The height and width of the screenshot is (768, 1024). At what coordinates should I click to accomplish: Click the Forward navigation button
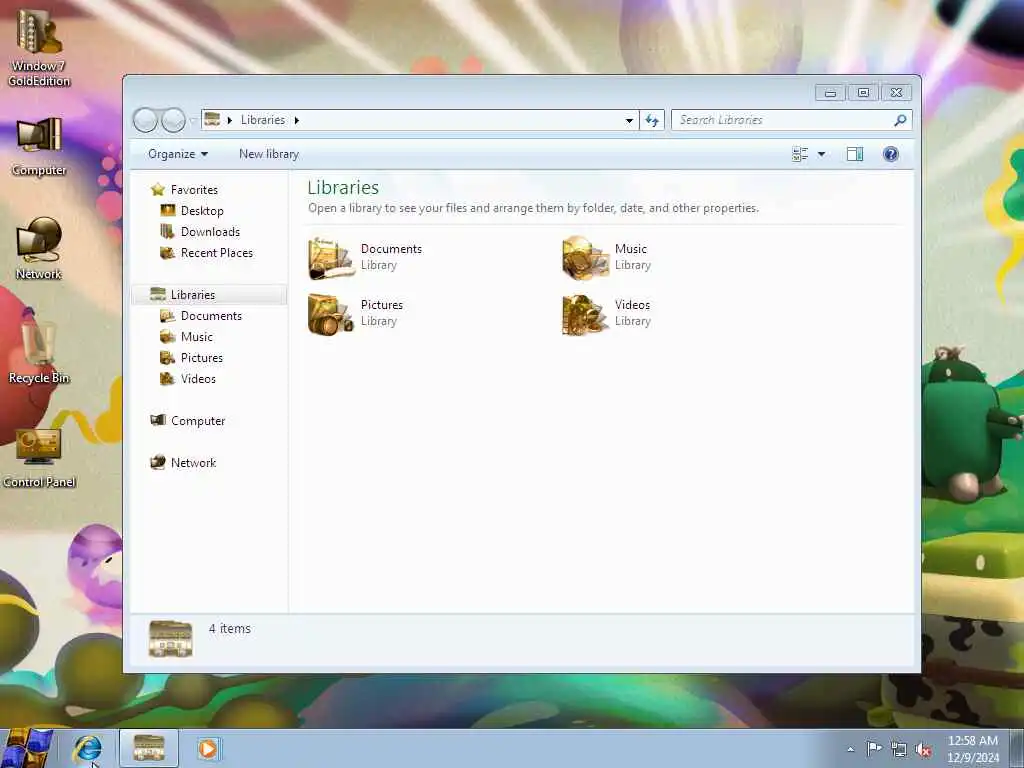[x=173, y=120]
